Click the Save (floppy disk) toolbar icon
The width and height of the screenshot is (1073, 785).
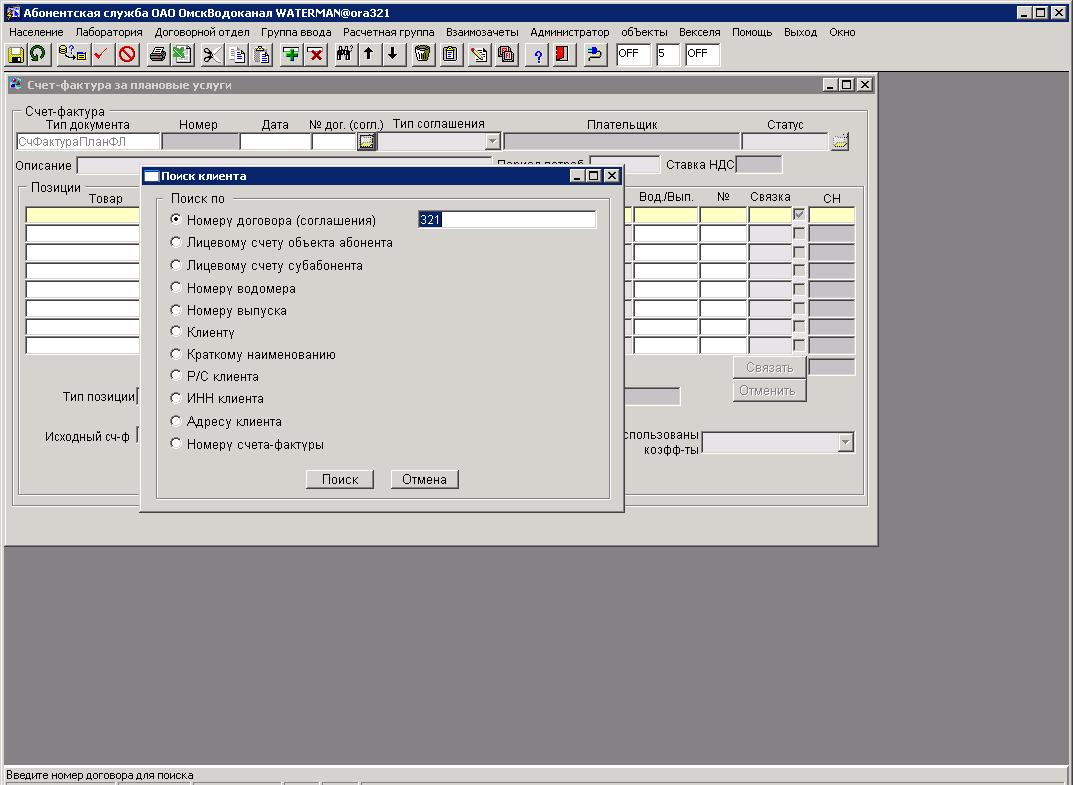tap(16, 55)
